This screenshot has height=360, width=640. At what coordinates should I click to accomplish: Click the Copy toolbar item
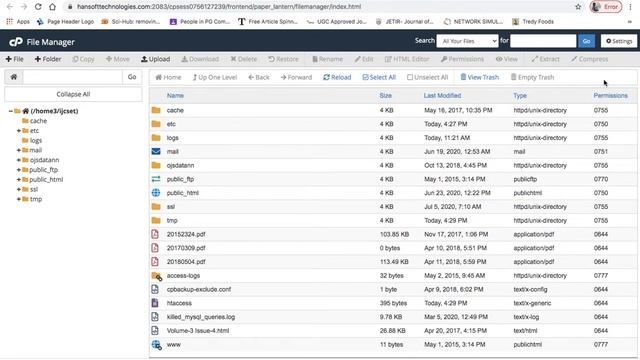(83, 59)
